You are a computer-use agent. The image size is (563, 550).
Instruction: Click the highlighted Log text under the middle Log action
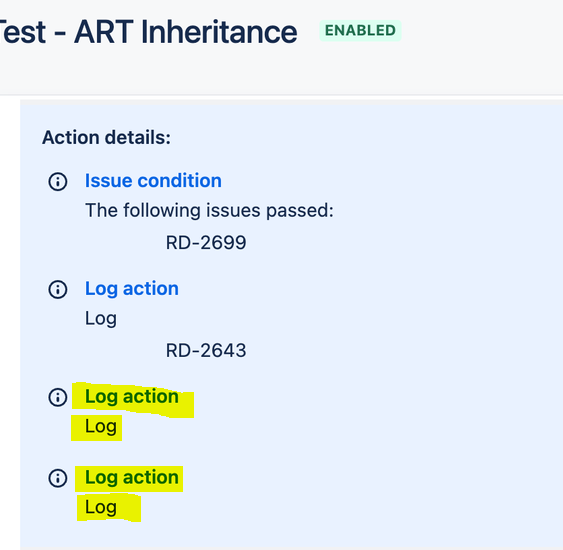point(101,427)
